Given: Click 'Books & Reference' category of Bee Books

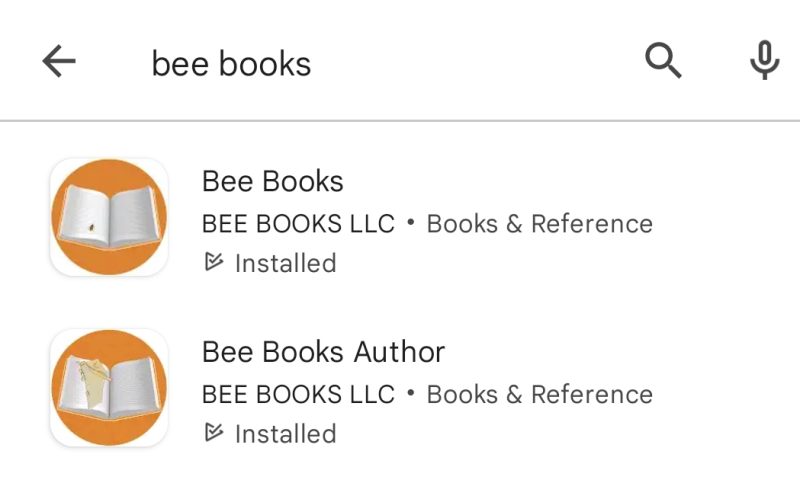Looking at the screenshot, I should (539, 224).
